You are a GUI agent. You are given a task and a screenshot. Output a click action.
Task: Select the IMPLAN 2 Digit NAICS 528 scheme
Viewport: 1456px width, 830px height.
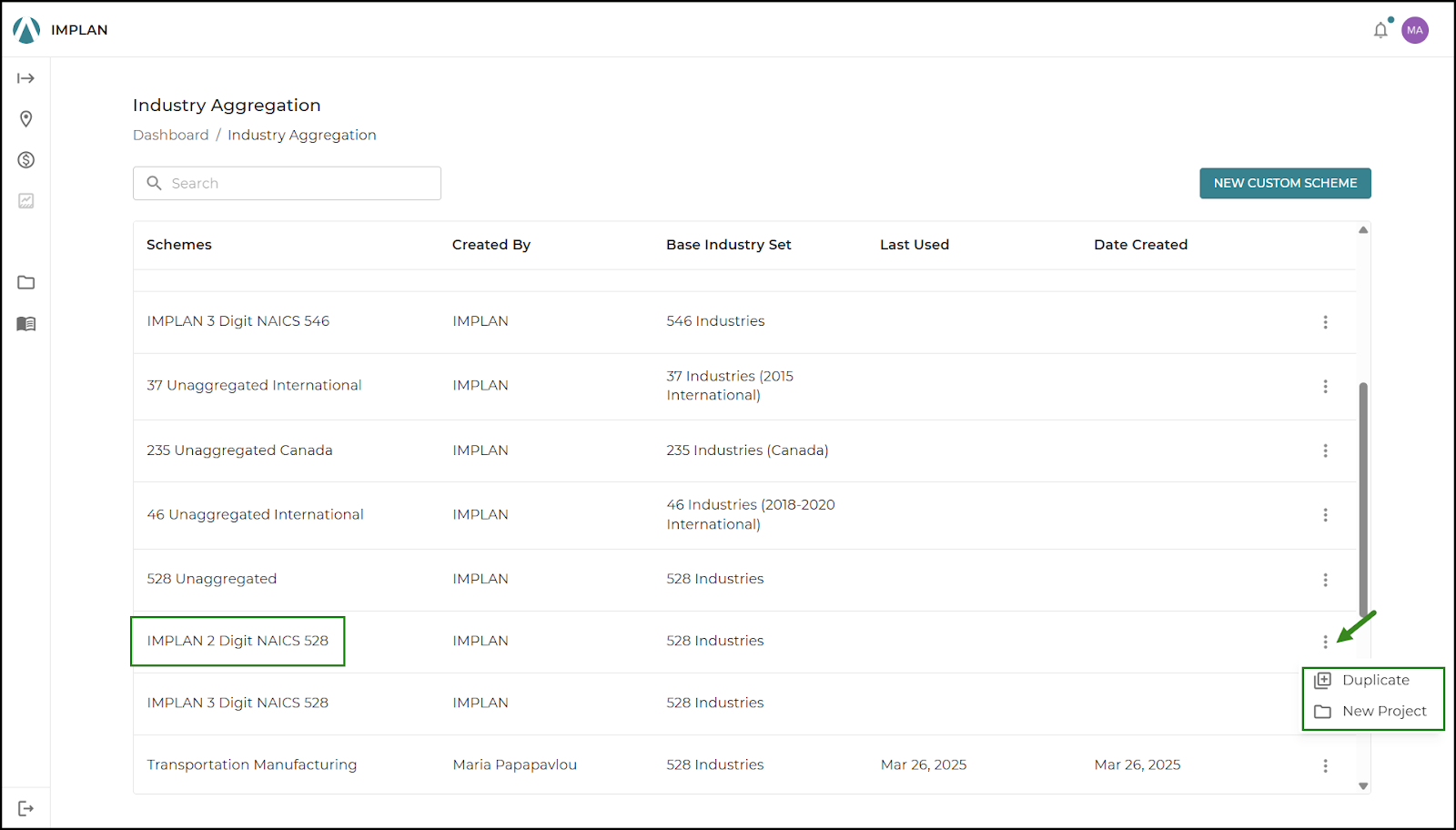coord(238,641)
